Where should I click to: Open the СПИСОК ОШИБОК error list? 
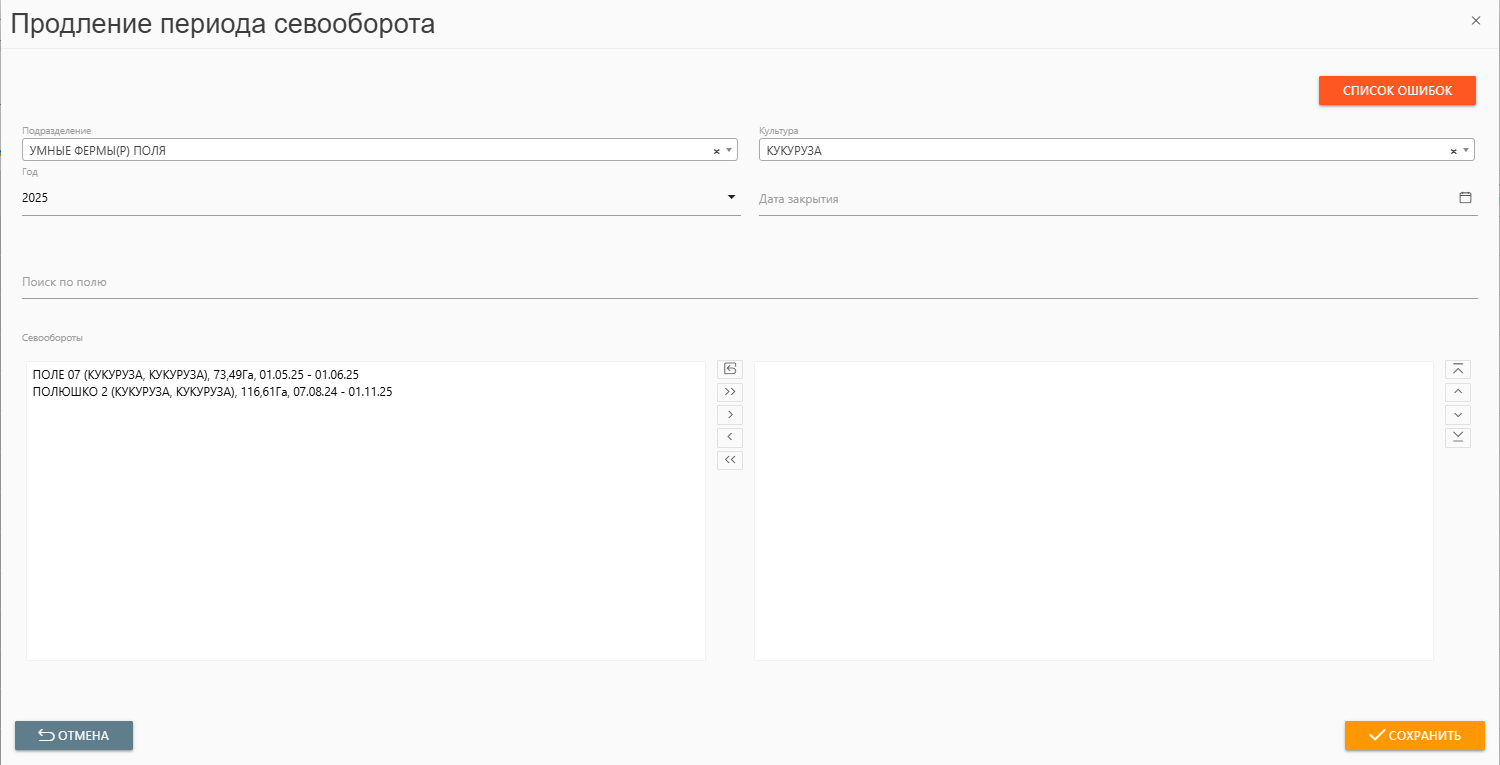[x=1397, y=90]
